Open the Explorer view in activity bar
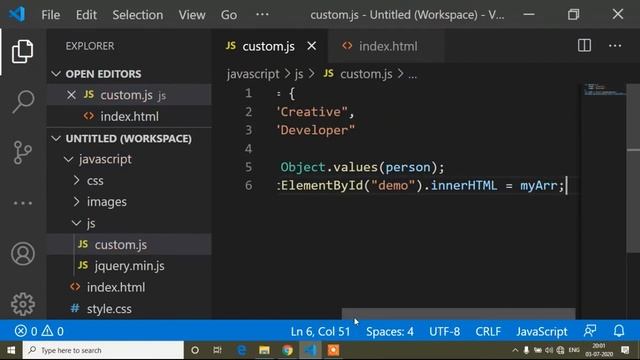 [x=22, y=52]
